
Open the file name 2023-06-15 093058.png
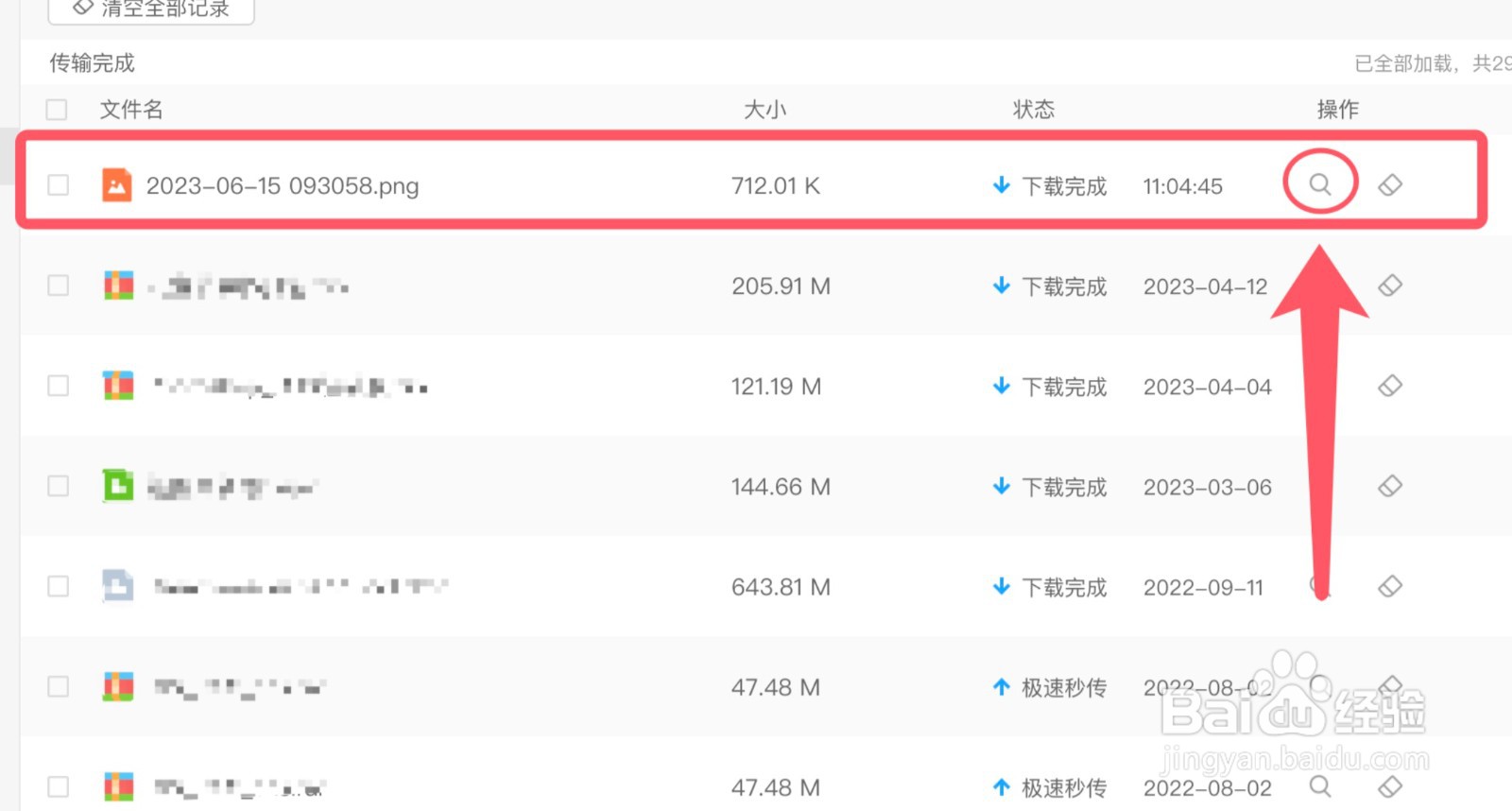pyautogui.click(x=282, y=186)
